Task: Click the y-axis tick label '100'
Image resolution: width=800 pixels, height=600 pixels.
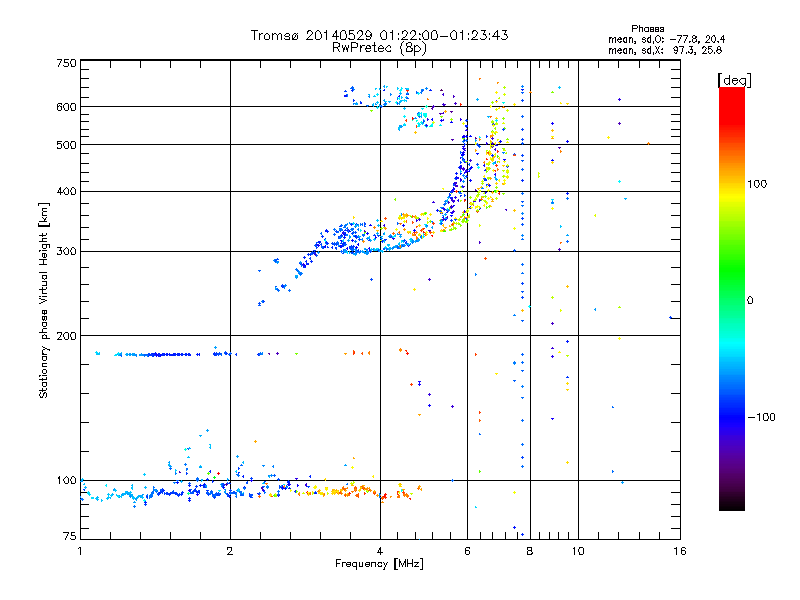Action: 66,481
